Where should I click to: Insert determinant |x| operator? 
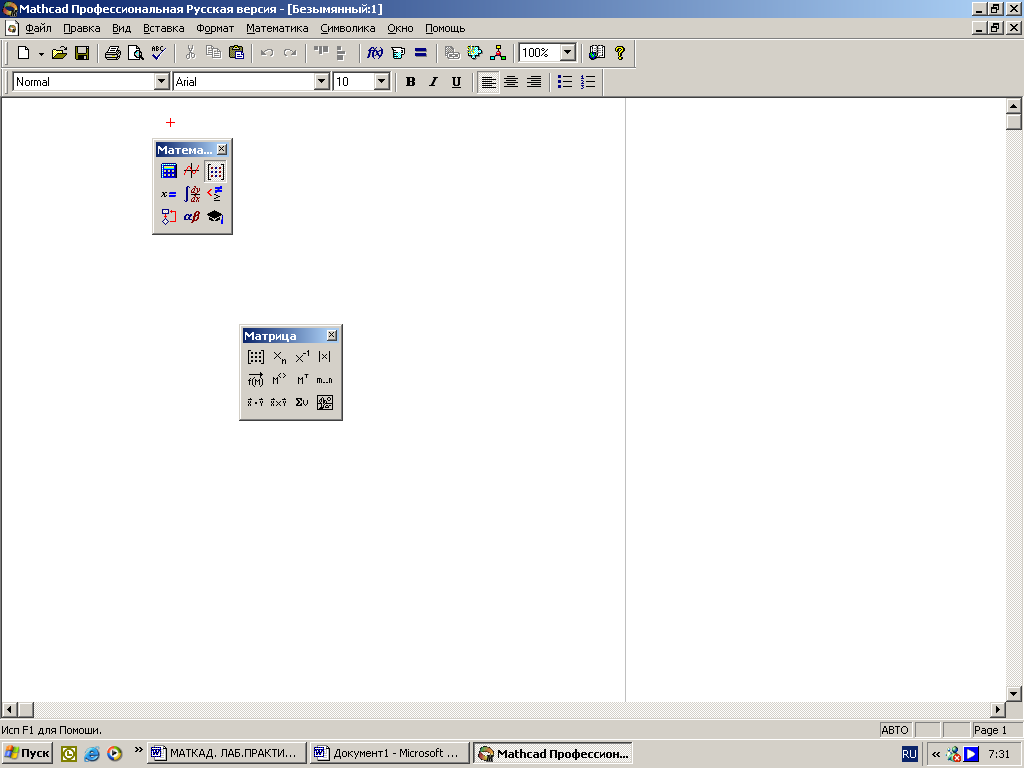pos(325,357)
